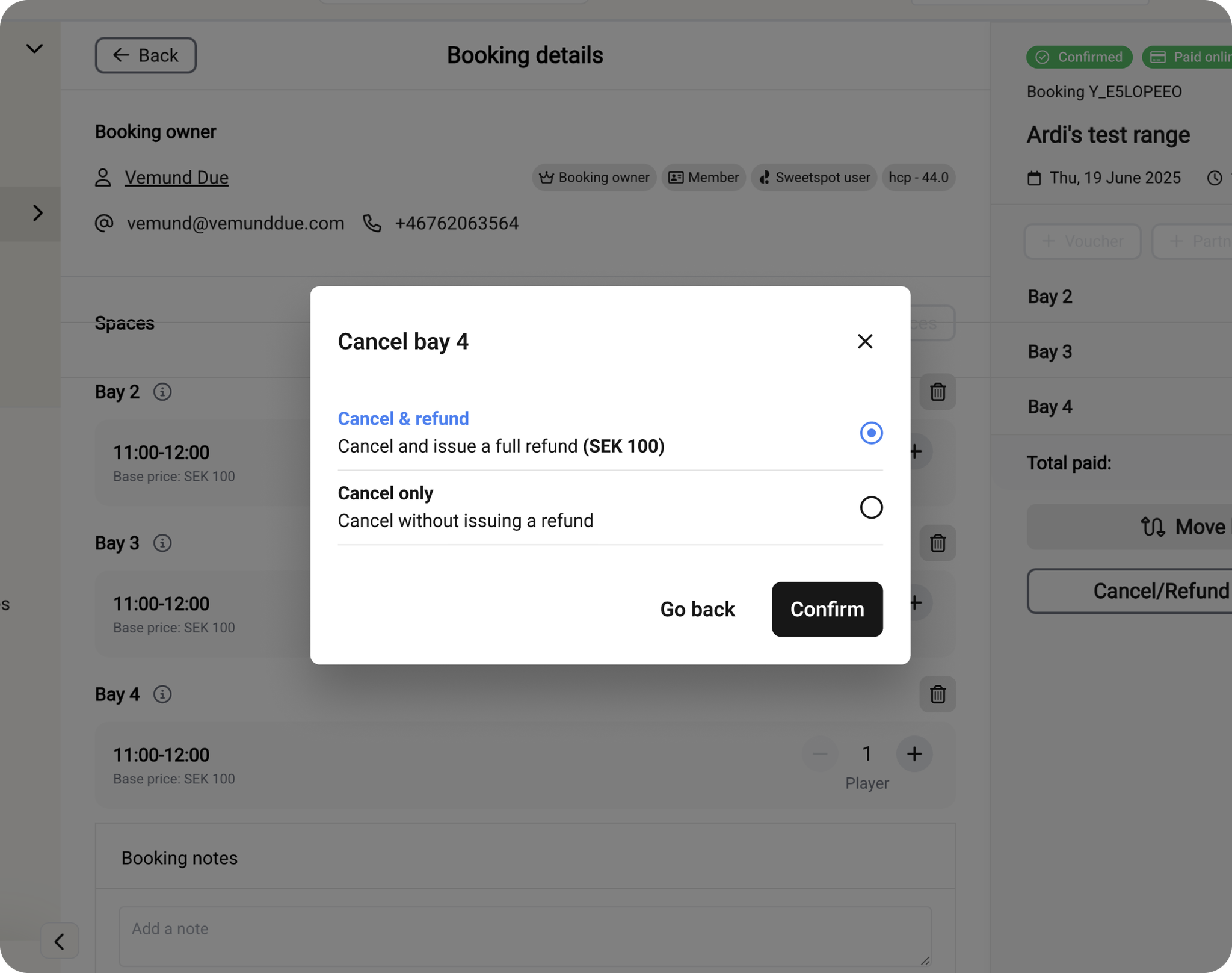Delete Bay 4 using trash icon
This screenshot has width=1232, height=973.
[x=937, y=694]
